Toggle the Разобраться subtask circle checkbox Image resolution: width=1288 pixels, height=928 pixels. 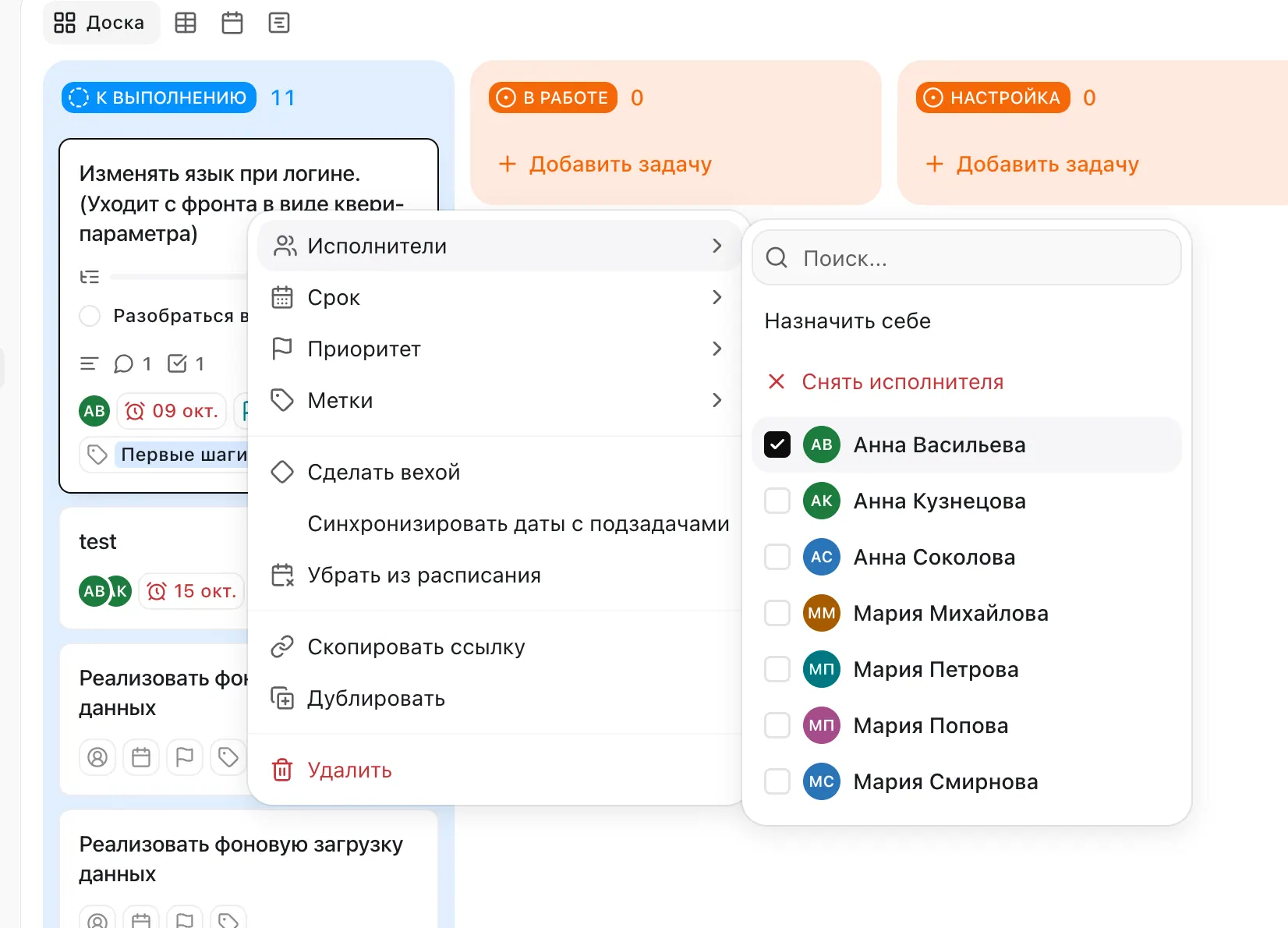(x=90, y=316)
